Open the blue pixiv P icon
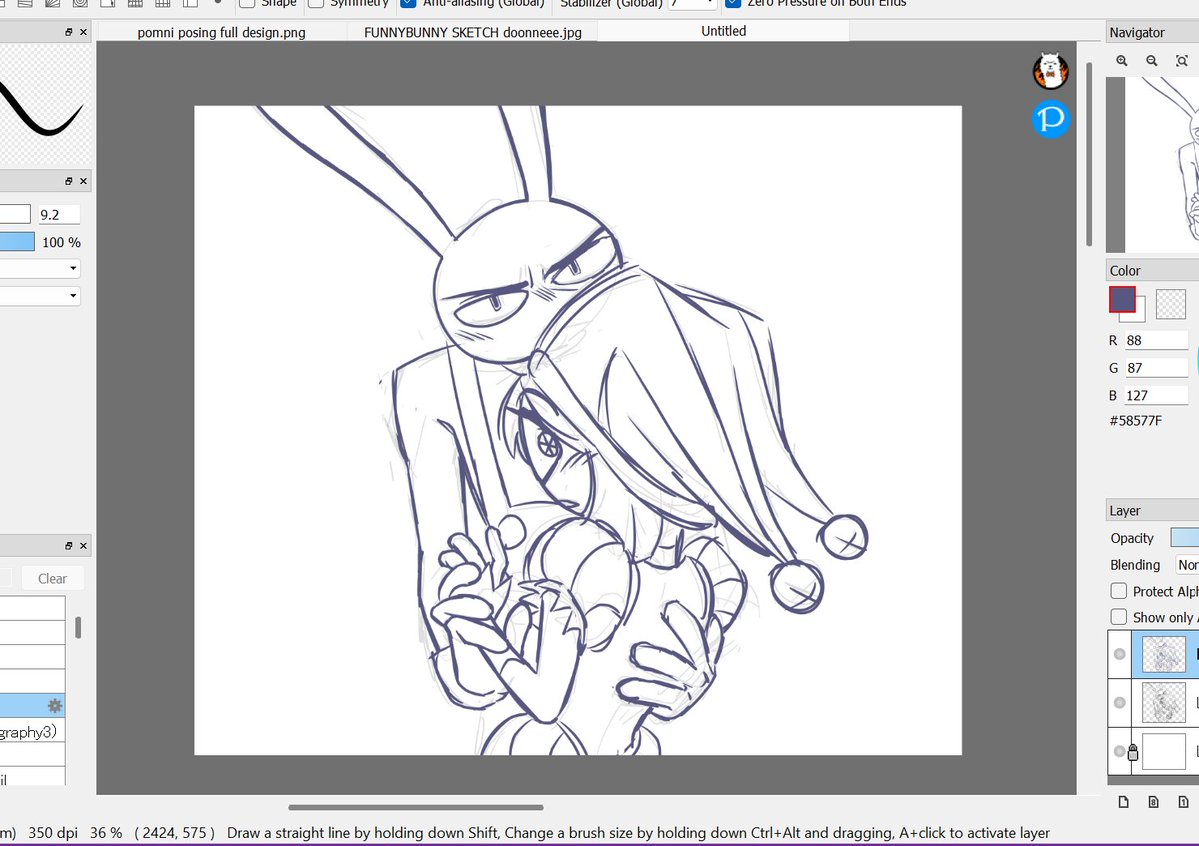 (1051, 119)
